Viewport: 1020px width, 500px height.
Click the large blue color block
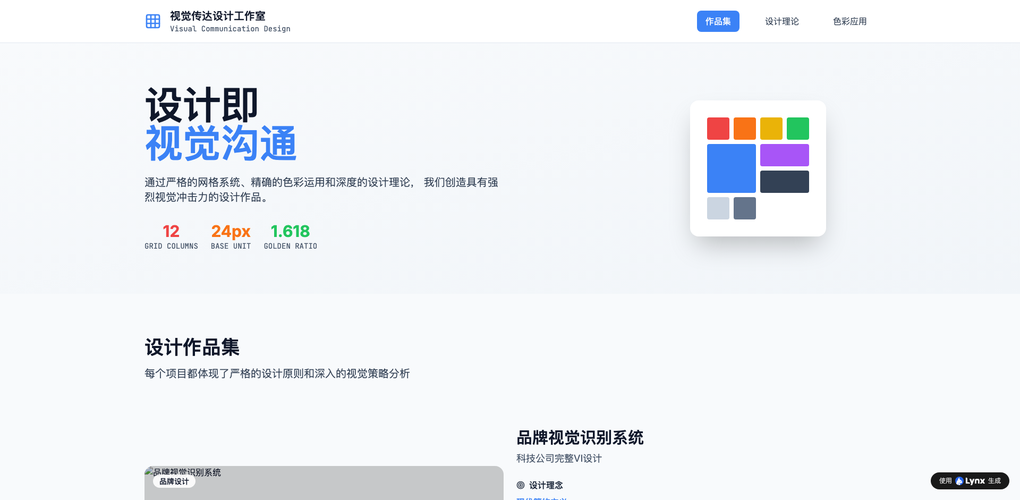pos(731,168)
